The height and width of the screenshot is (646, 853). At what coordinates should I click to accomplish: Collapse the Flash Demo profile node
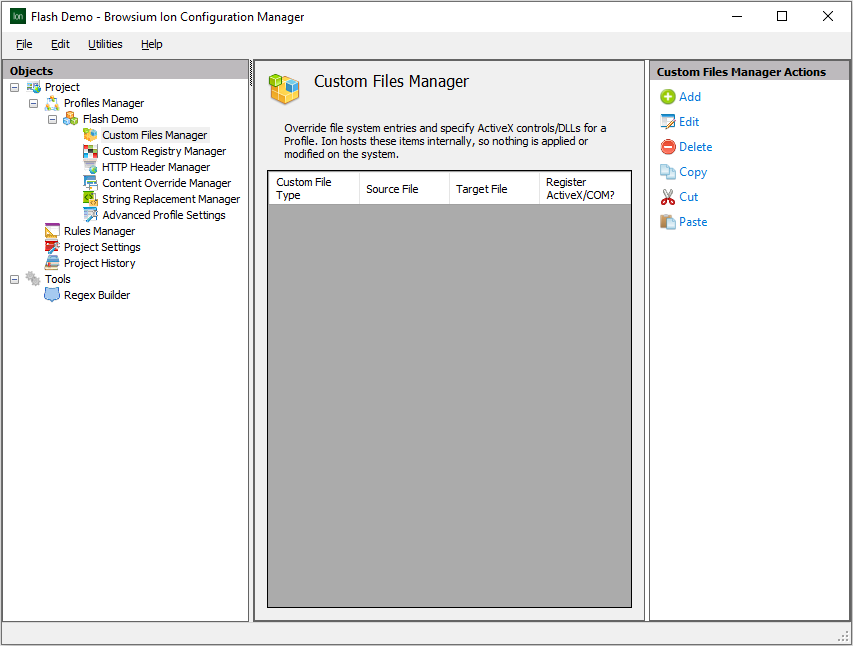point(52,119)
